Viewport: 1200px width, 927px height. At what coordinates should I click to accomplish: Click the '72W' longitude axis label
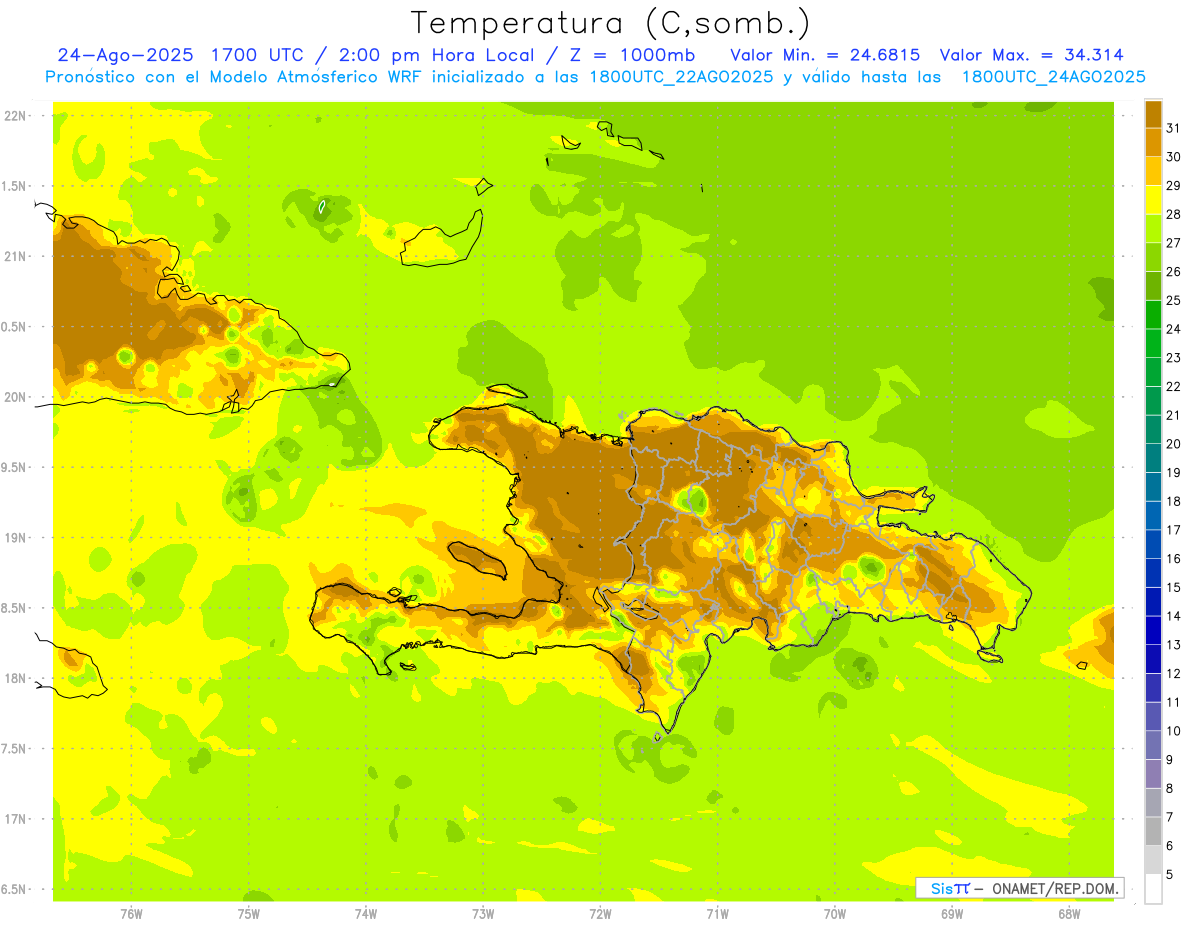click(x=600, y=915)
